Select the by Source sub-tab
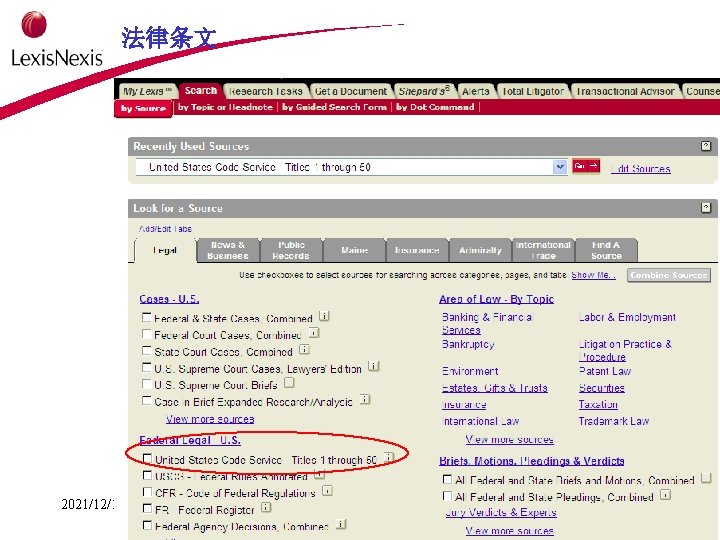The height and width of the screenshot is (540, 720). click(x=143, y=109)
